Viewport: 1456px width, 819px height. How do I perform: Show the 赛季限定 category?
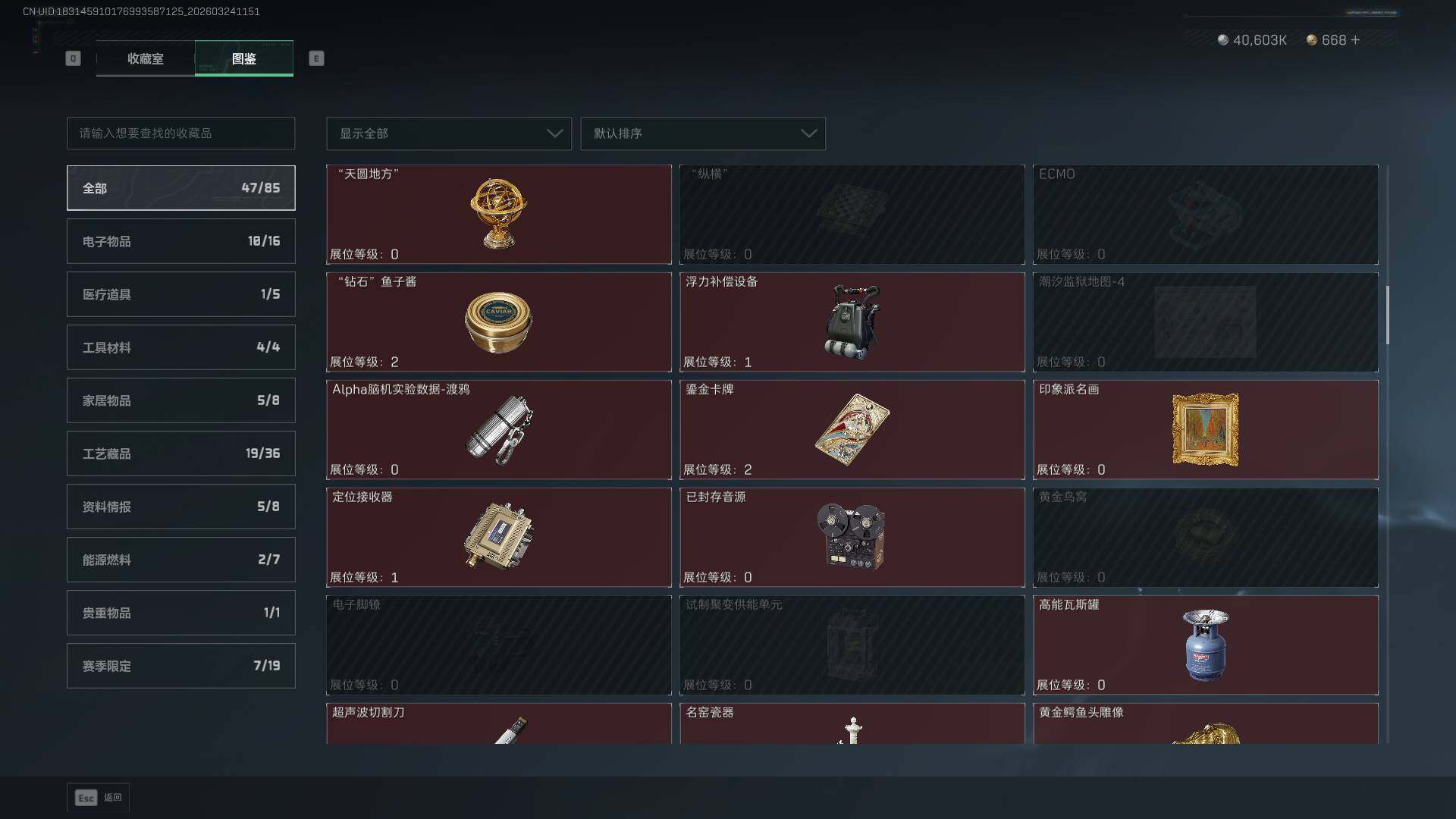[x=181, y=666]
